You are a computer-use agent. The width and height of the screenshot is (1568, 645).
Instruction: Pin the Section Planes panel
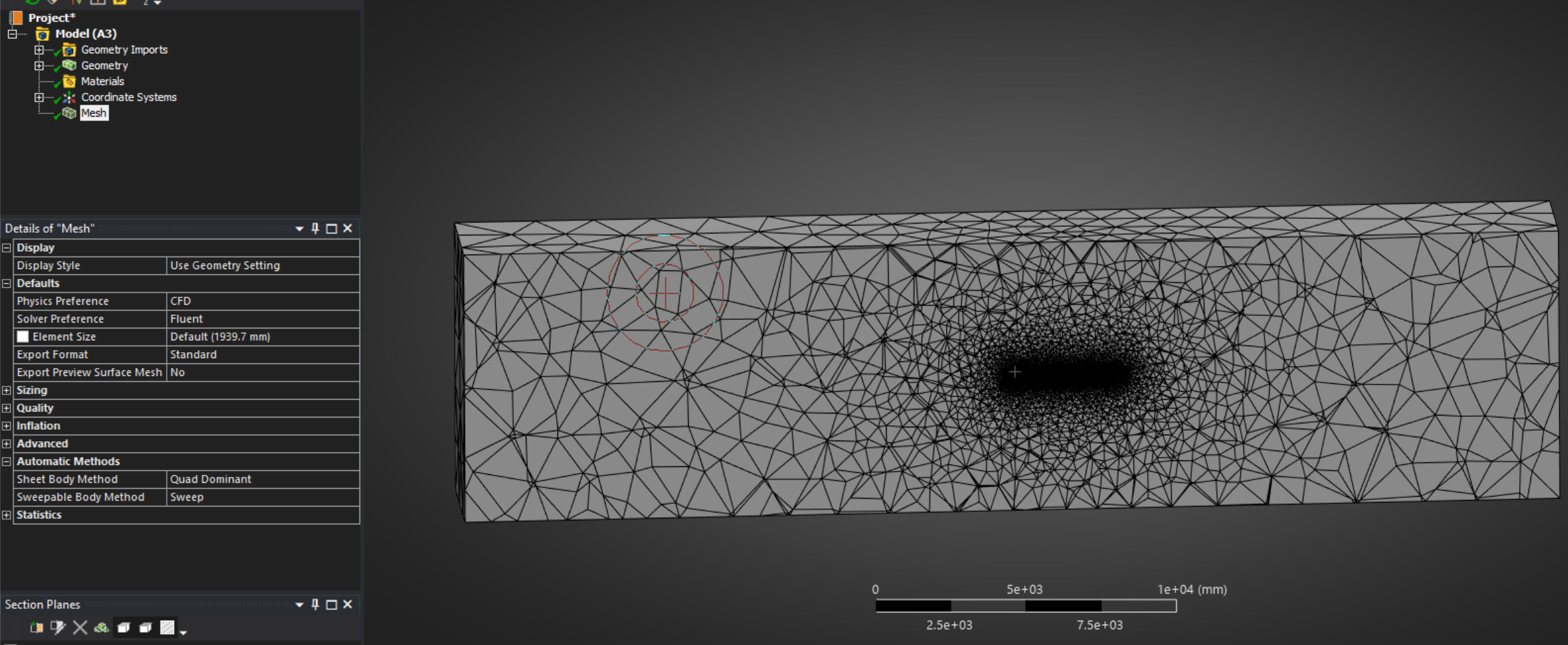[315, 604]
